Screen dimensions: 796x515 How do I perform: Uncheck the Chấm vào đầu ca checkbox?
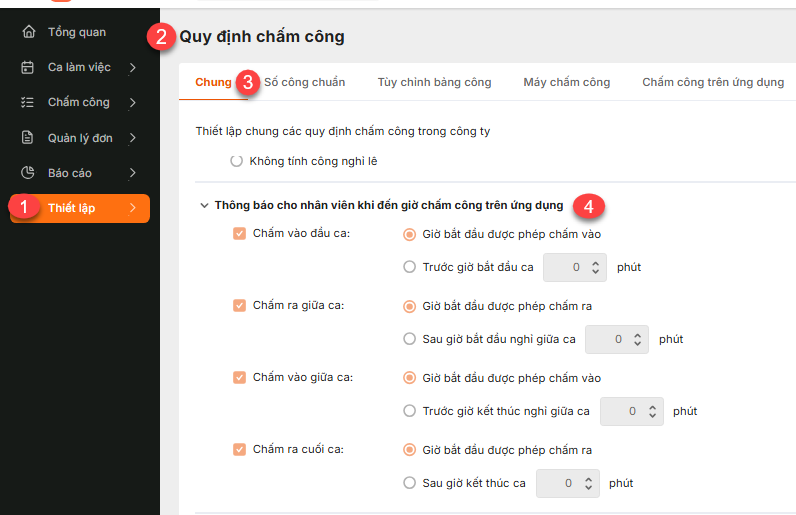pyautogui.click(x=239, y=234)
